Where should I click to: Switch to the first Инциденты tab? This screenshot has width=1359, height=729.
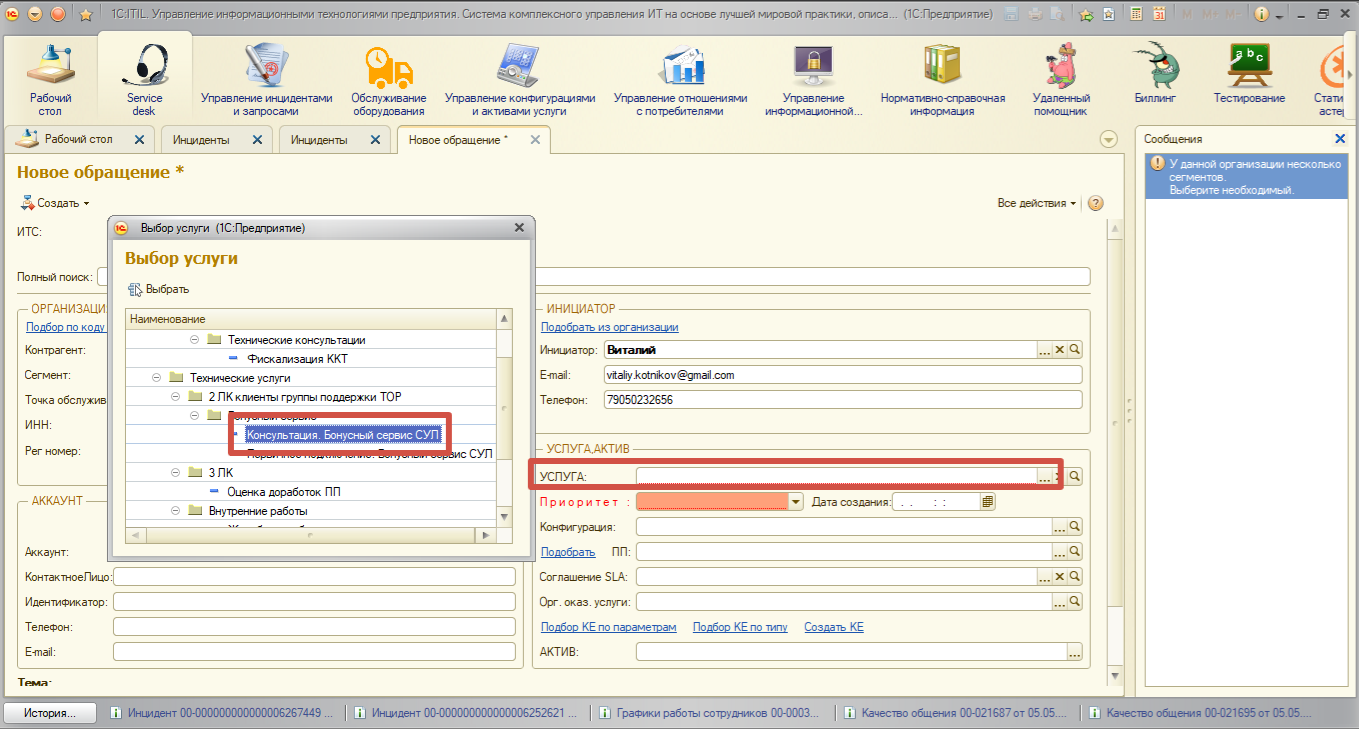pos(215,140)
